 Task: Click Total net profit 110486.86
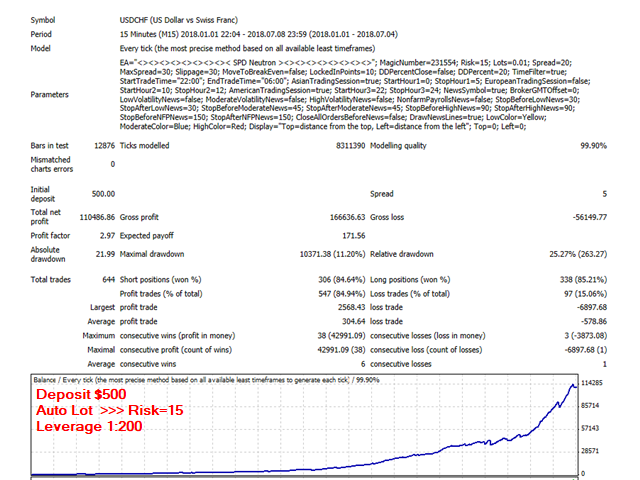[x=97, y=217]
